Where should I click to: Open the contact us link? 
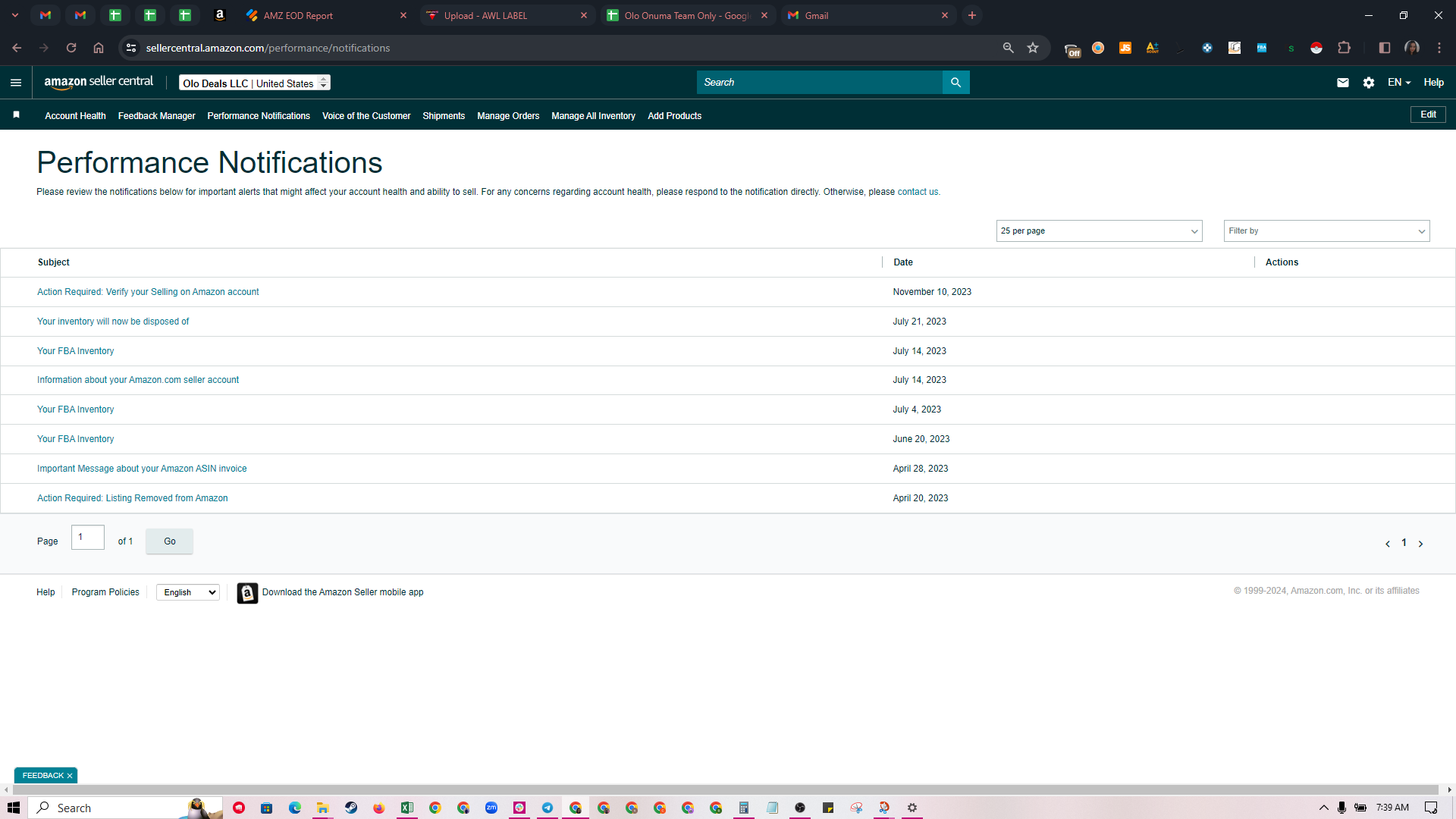pyautogui.click(x=918, y=192)
